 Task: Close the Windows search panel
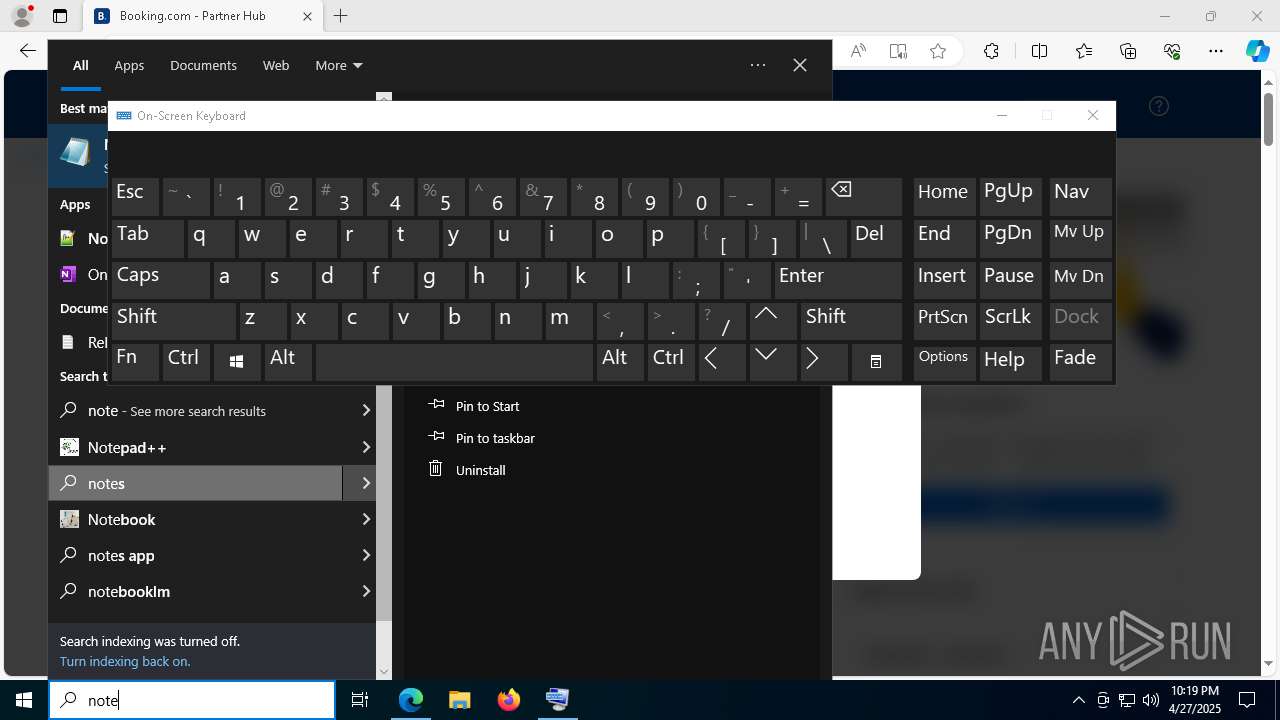[x=800, y=65]
